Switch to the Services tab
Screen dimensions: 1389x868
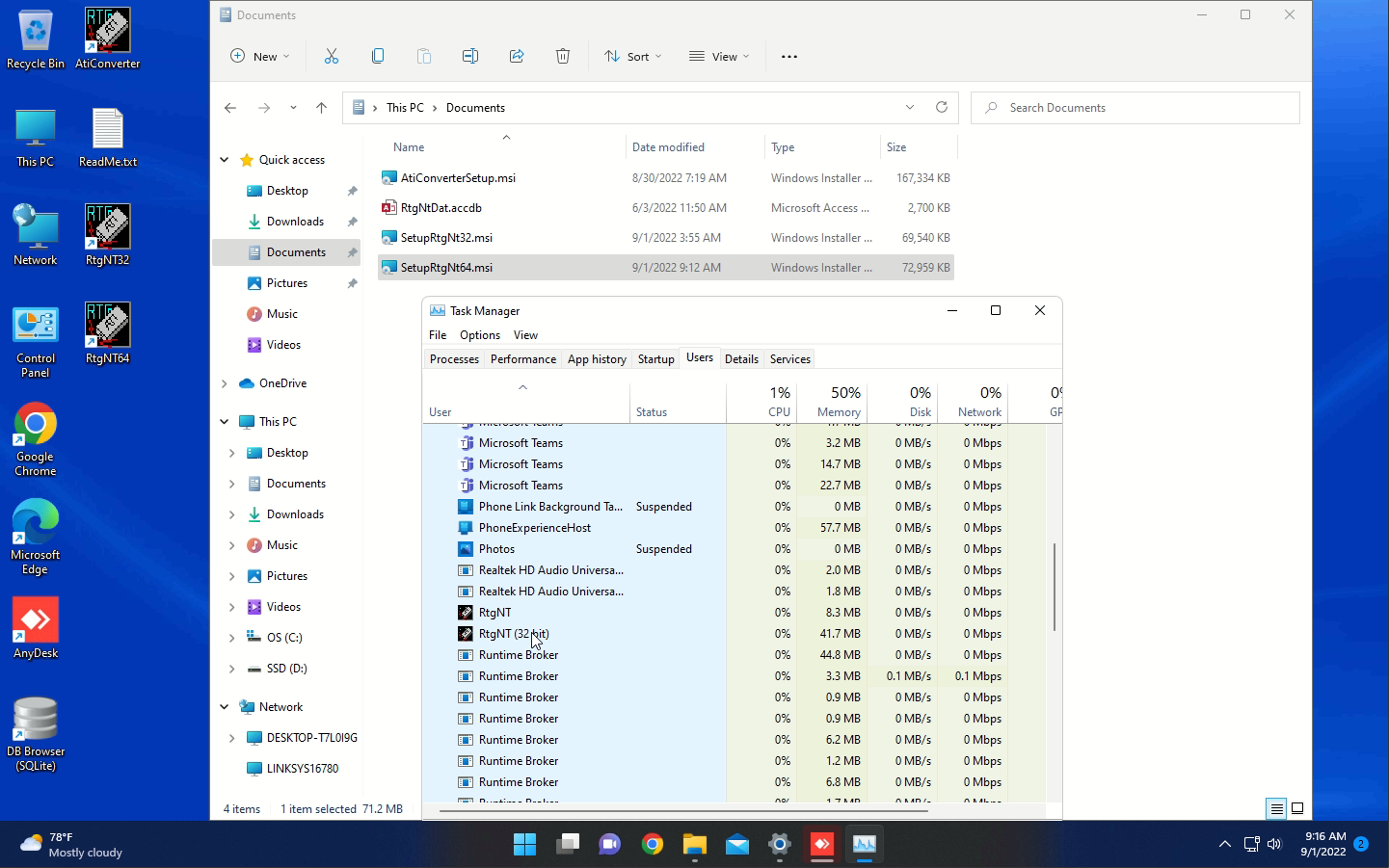point(790,359)
